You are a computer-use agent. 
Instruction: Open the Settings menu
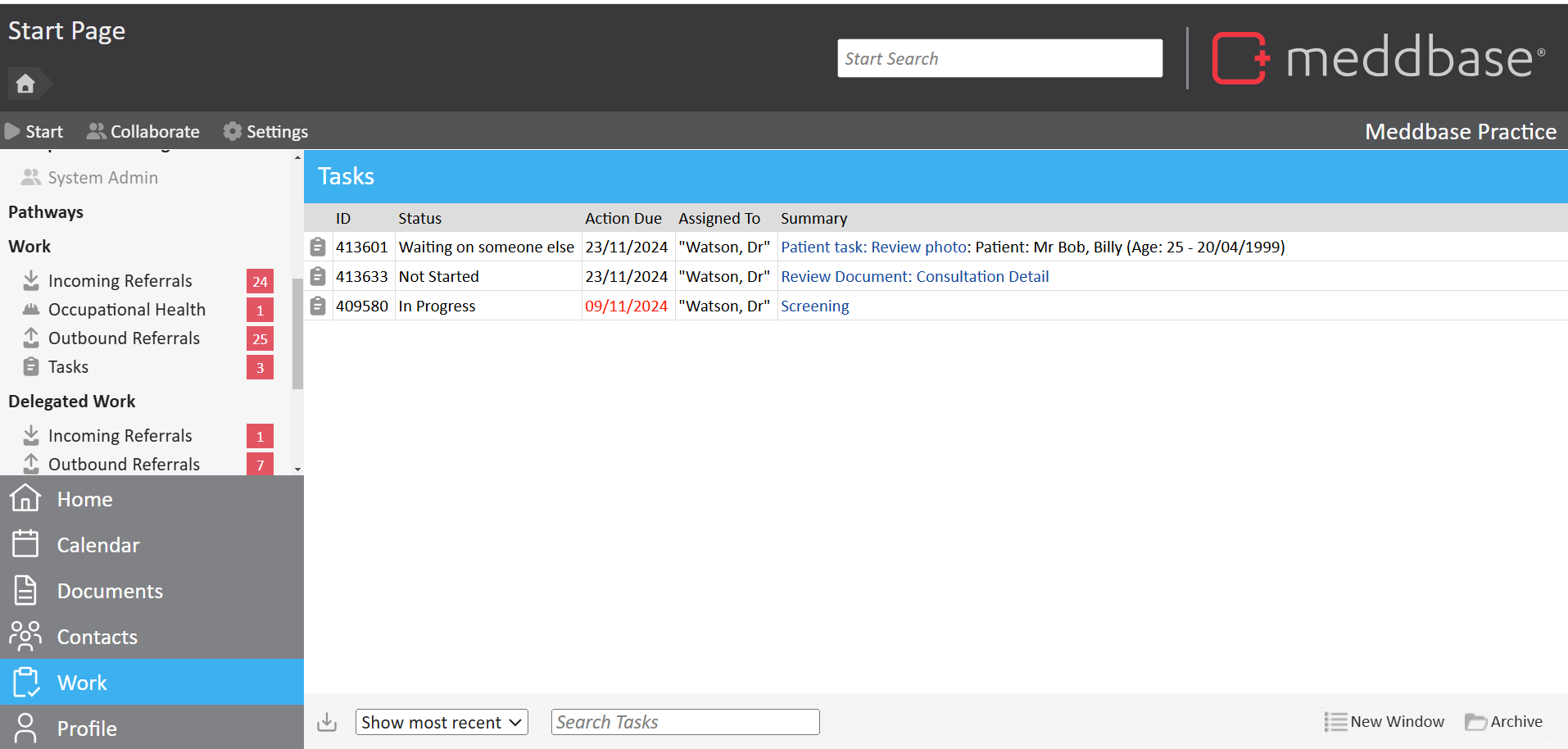(266, 132)
